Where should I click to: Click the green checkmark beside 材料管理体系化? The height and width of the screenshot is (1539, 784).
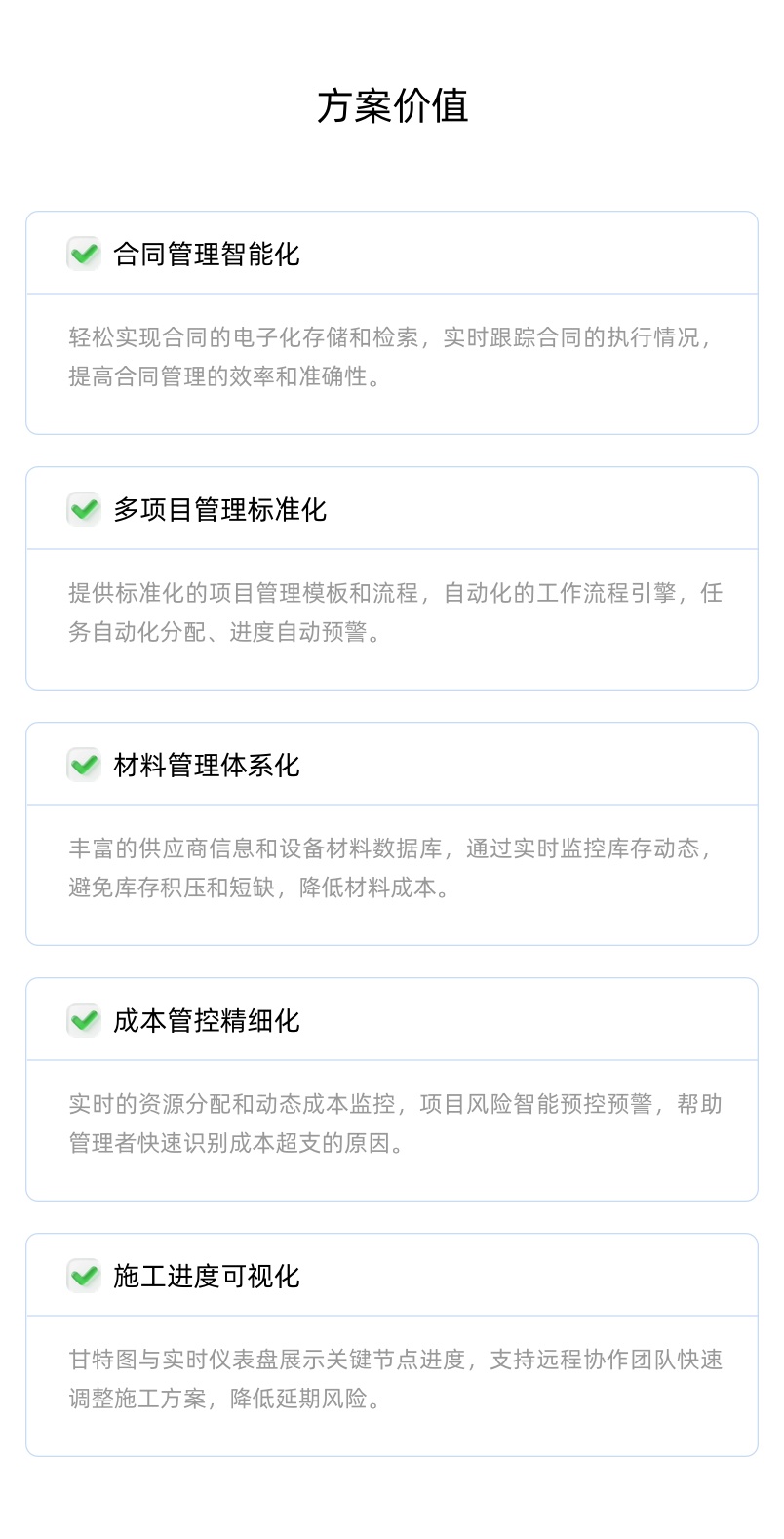tap(84, 765)
